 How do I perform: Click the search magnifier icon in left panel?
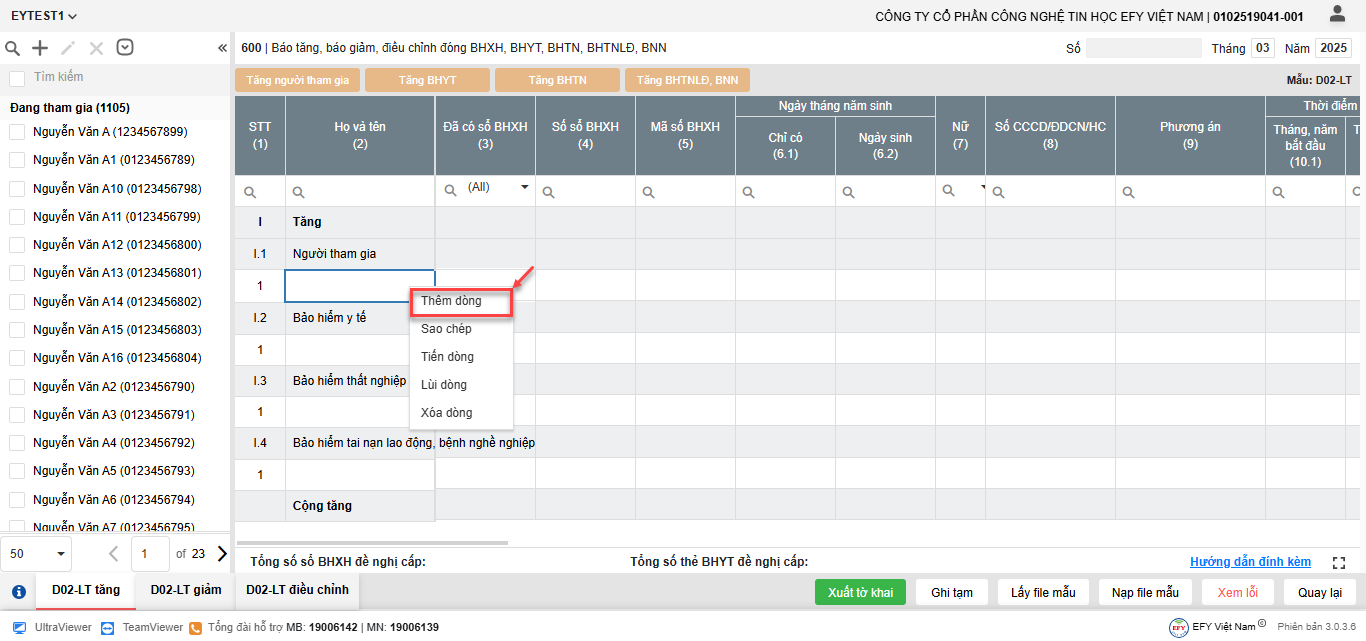13,48
